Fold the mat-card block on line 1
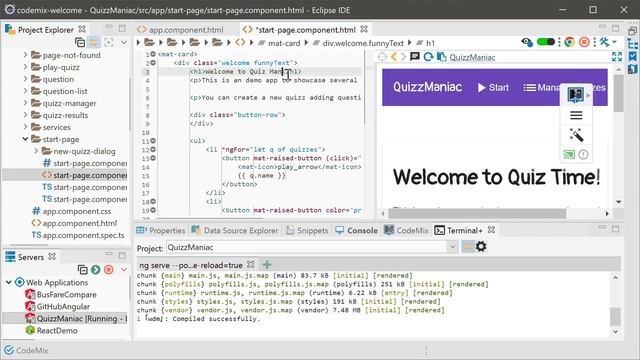The height and width of the screenshot is (360, 640). click(x=153, y=54)
